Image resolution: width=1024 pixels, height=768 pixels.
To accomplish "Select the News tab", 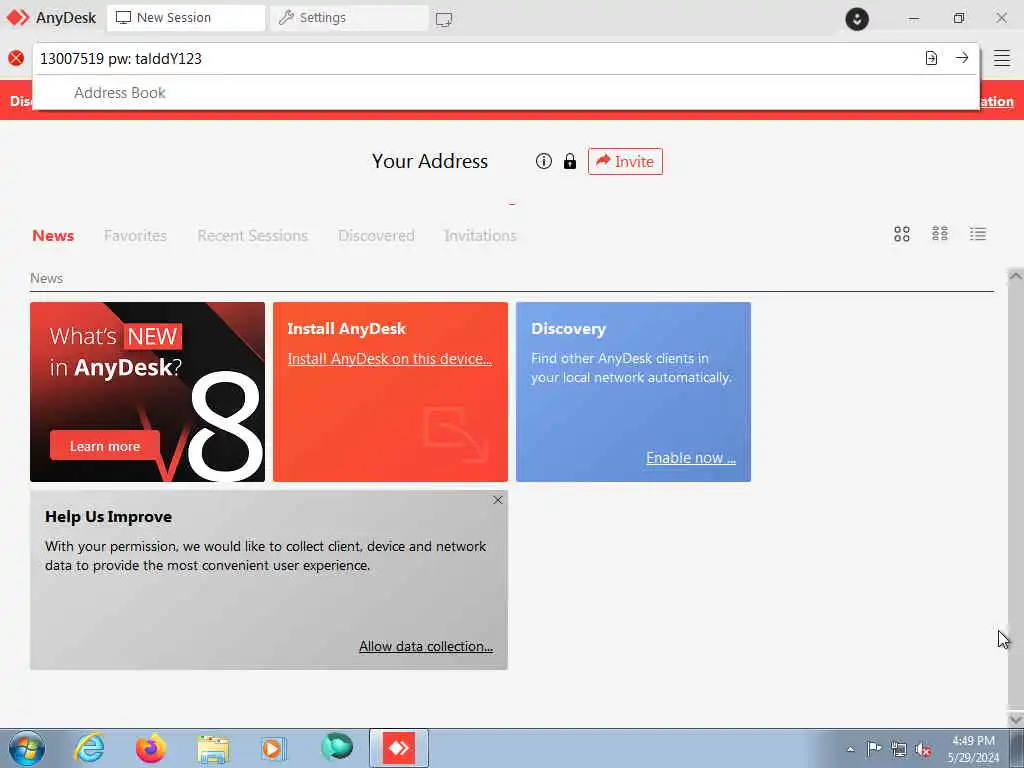I will 53,236.
